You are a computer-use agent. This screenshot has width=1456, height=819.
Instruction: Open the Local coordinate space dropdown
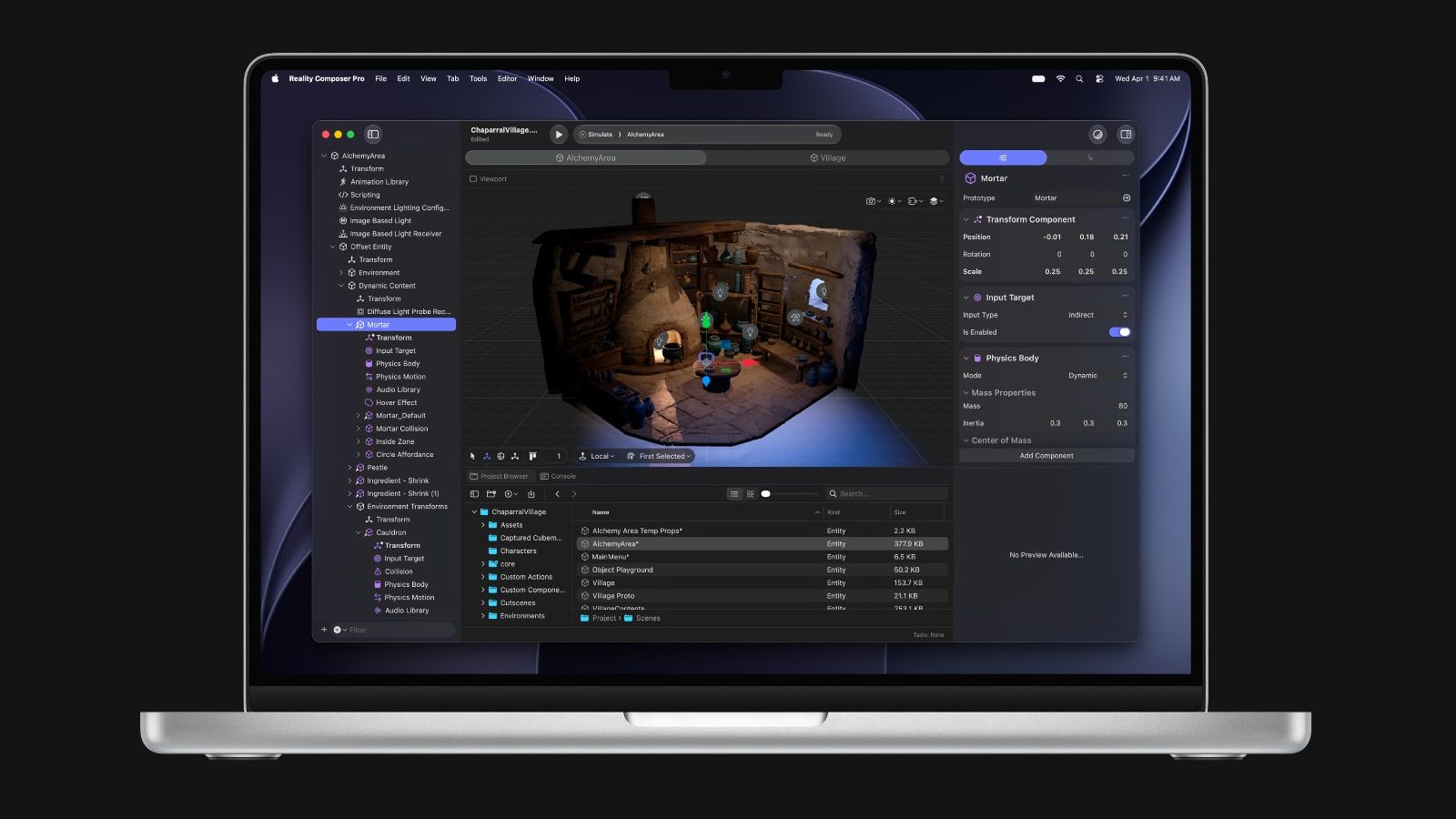click(x=597, y=456)
